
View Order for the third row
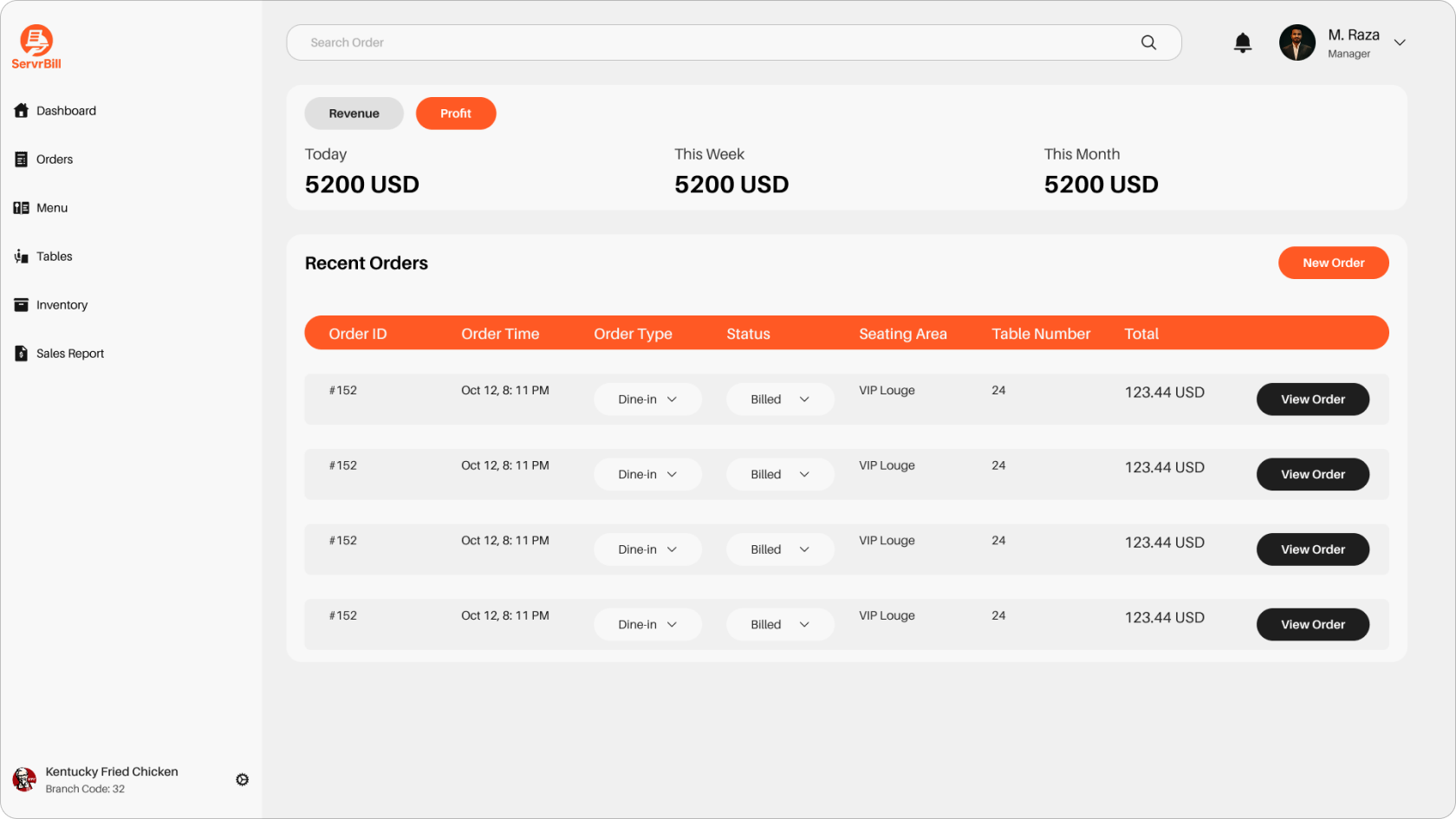[x=1312, y=549]
